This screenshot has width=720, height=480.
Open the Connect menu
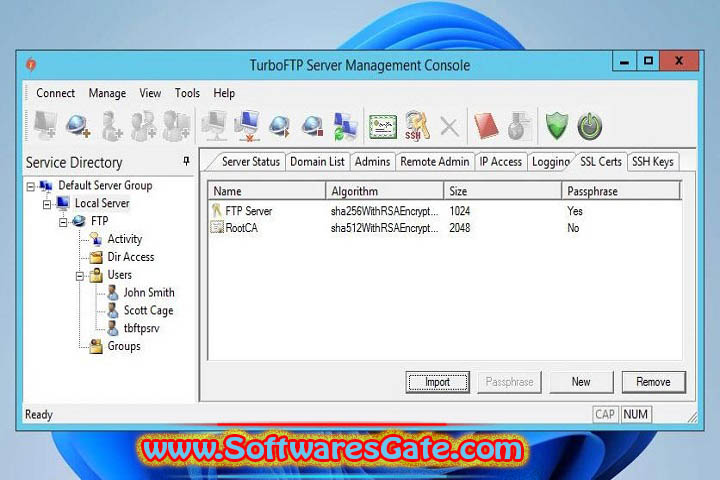55,93
